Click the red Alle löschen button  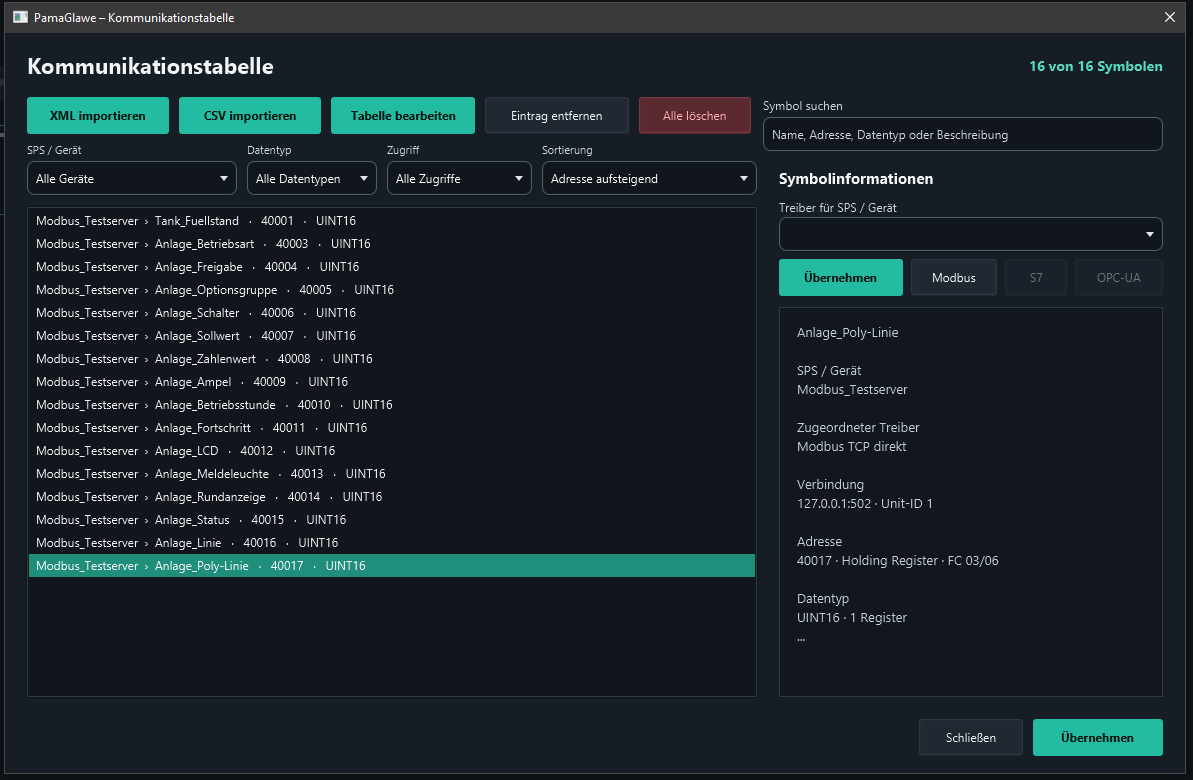coord(695,116)
